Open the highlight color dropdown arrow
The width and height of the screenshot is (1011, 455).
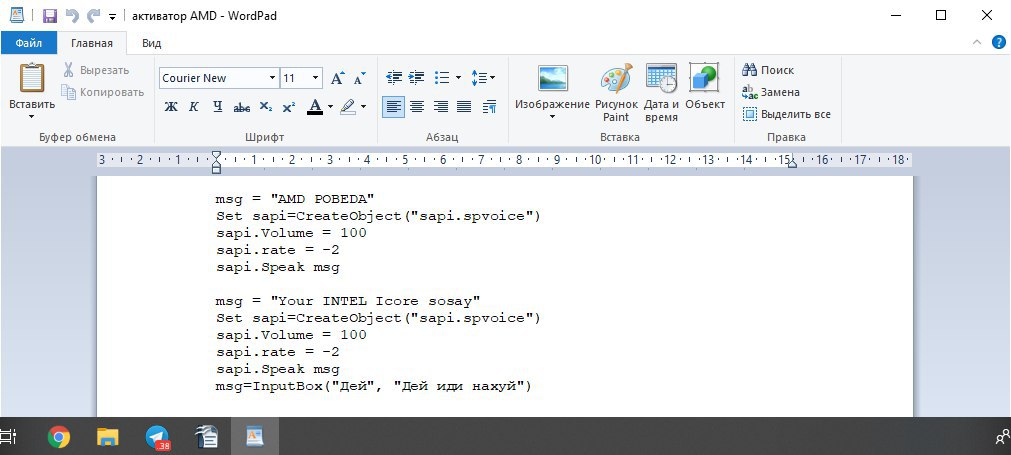click(363, 107)
